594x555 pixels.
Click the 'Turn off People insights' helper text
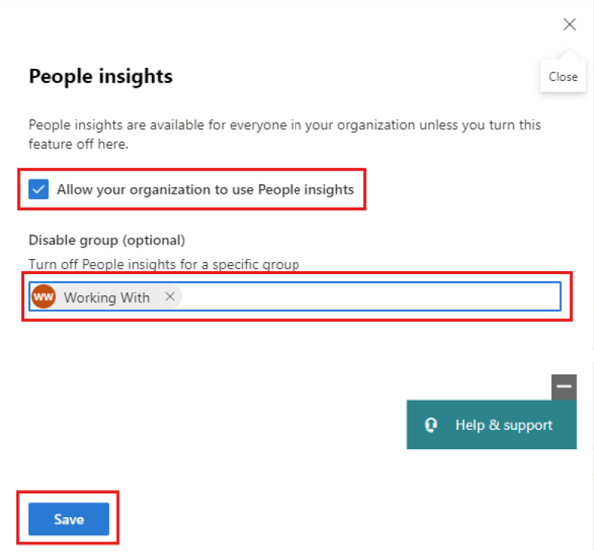click(x=164, y=264)
